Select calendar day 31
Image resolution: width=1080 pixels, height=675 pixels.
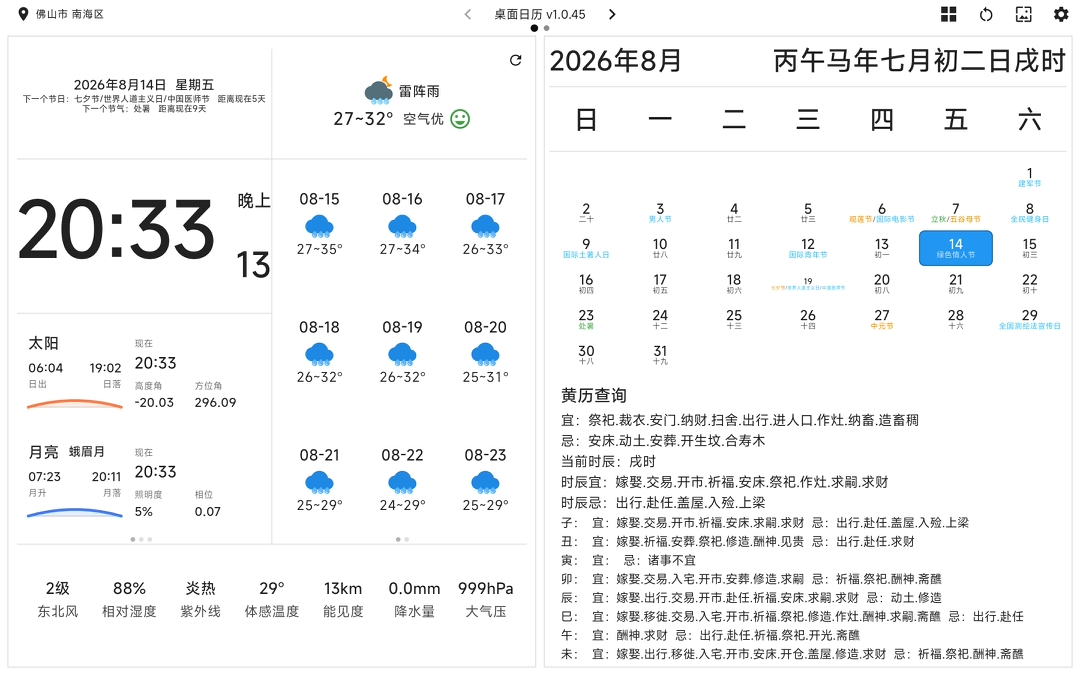click(659, 355)
